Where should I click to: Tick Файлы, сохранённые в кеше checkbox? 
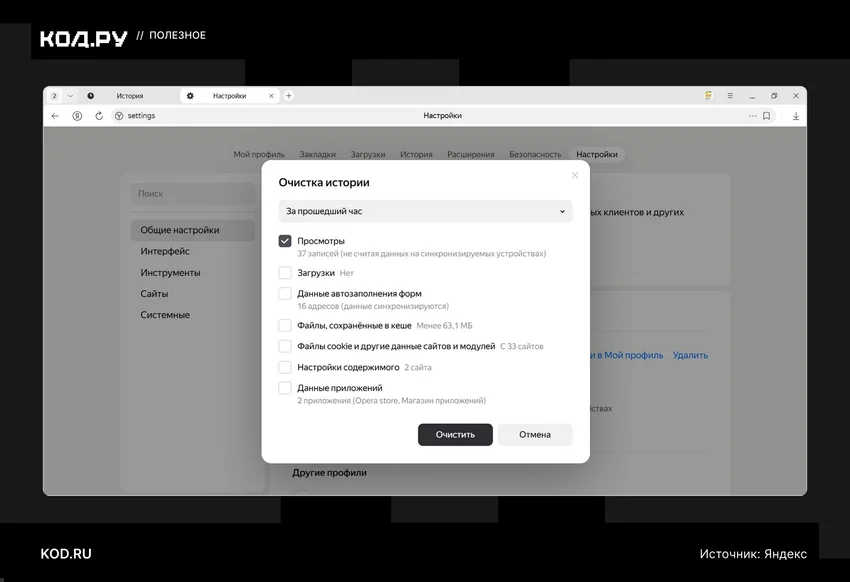pyautogui.click(x=285, y=325)
